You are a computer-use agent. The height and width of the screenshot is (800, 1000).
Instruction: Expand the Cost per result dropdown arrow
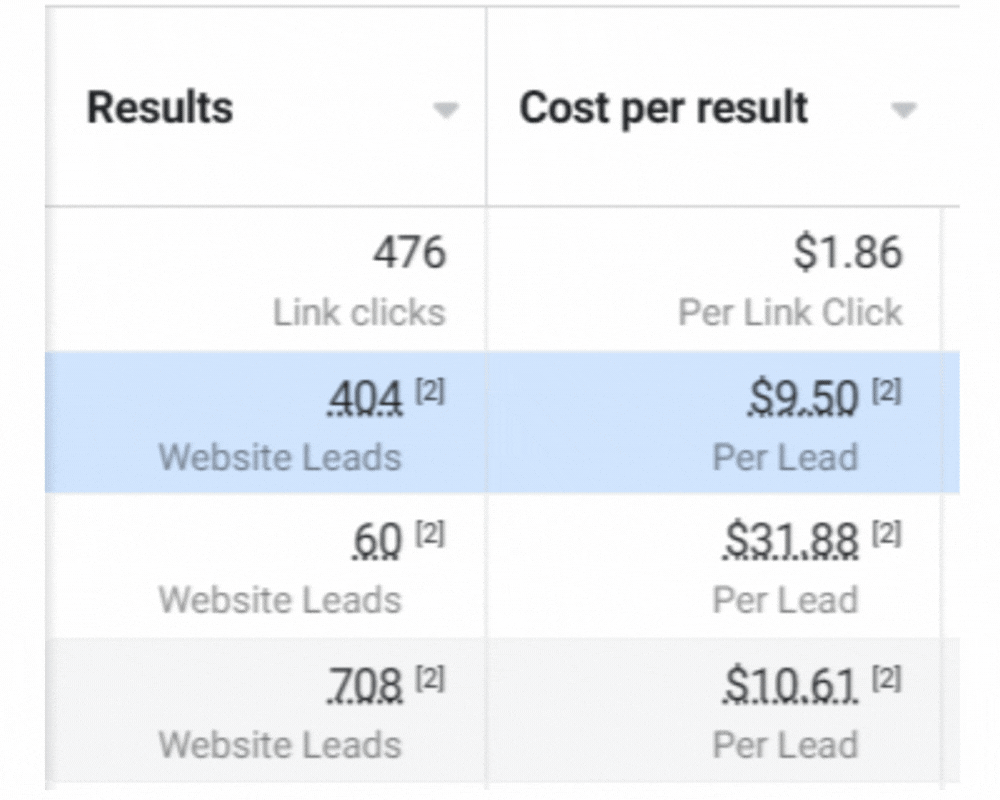tap(904, 110)
